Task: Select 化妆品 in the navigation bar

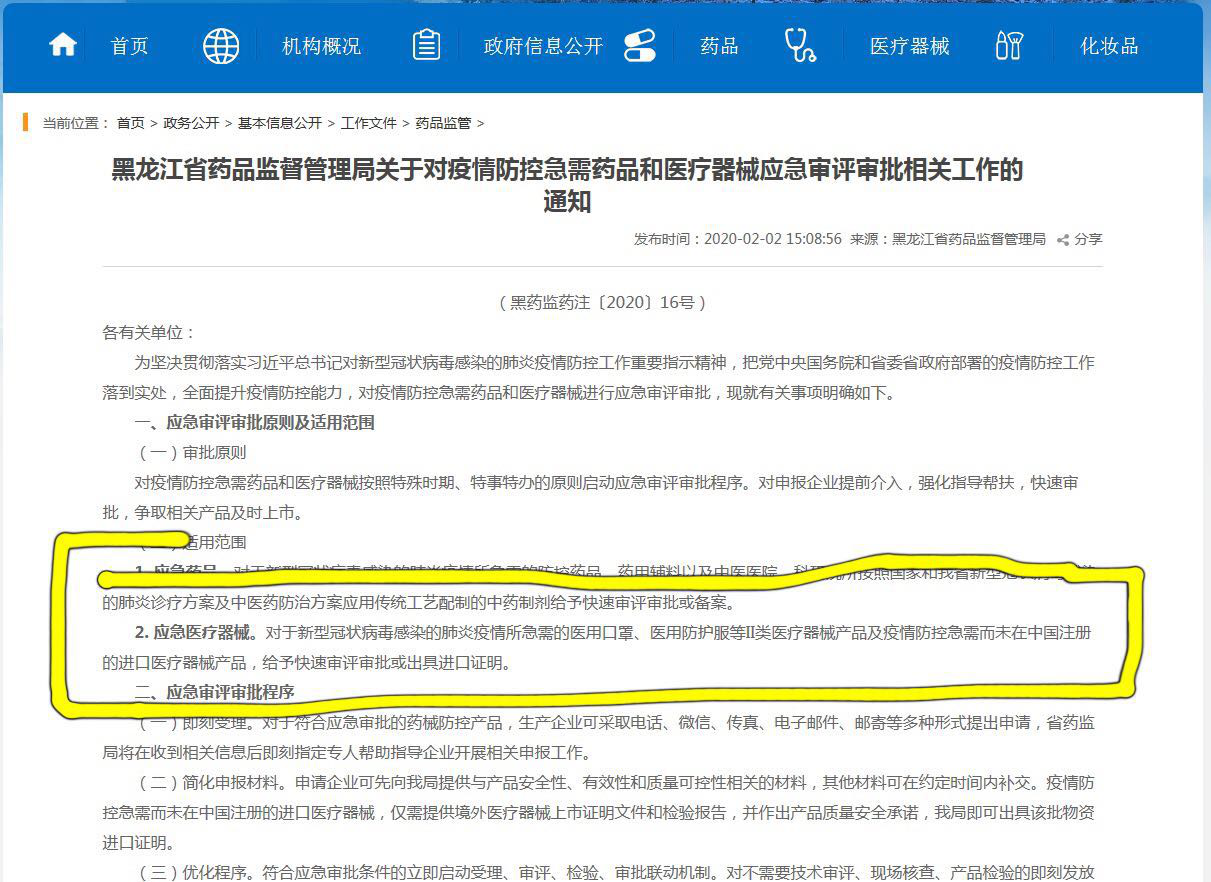Action: [x=1109, y=46]
